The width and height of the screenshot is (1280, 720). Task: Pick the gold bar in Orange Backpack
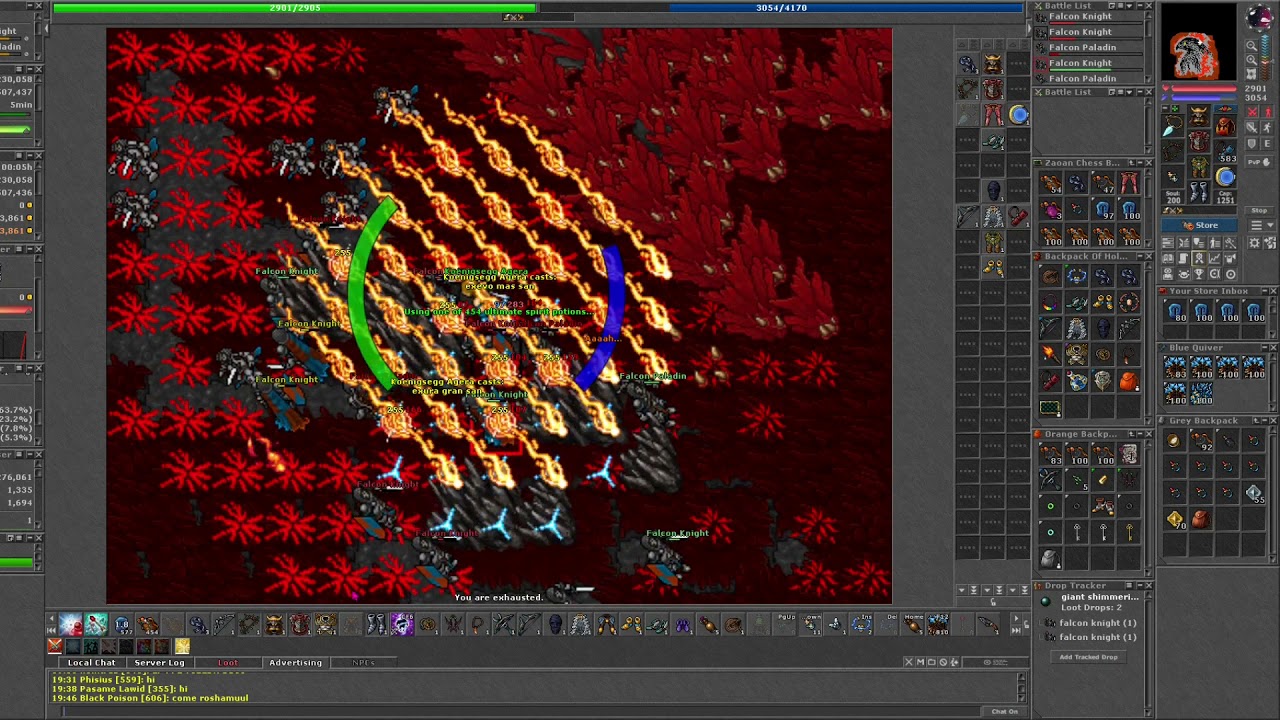point(1103,480)
